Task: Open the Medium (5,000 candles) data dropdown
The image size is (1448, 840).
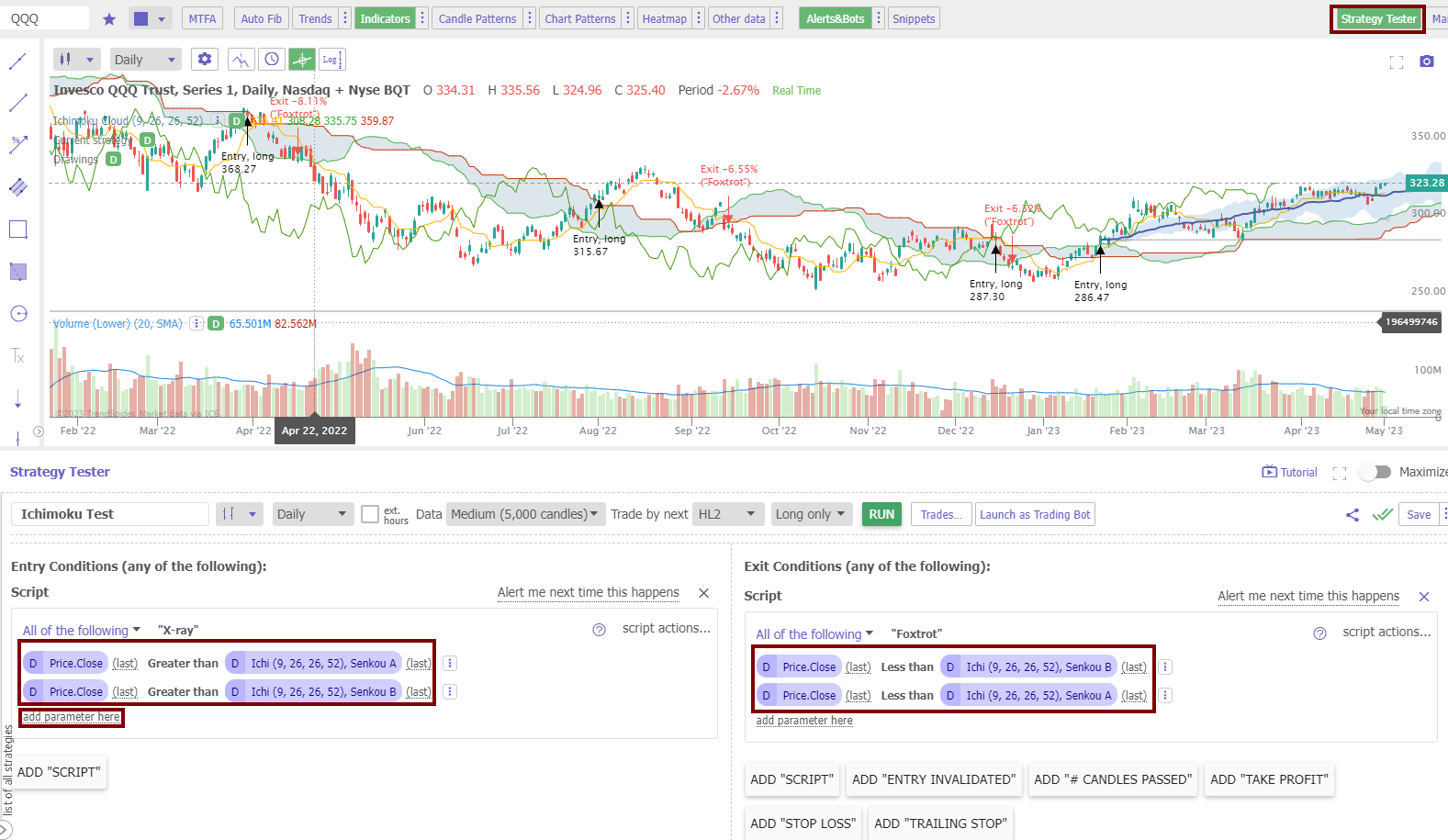Action: coord(524,514)
